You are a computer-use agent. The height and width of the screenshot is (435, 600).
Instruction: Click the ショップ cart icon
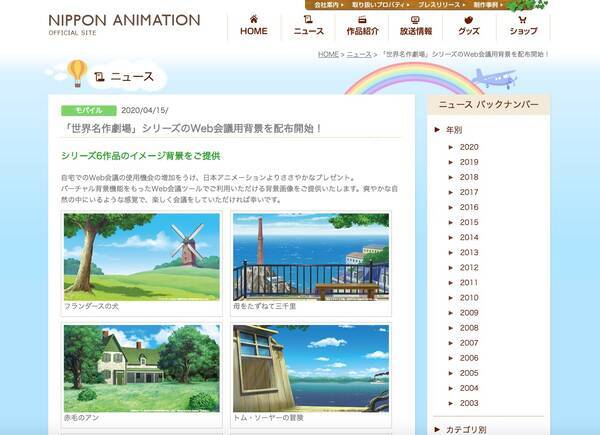[x=522, y=19]
